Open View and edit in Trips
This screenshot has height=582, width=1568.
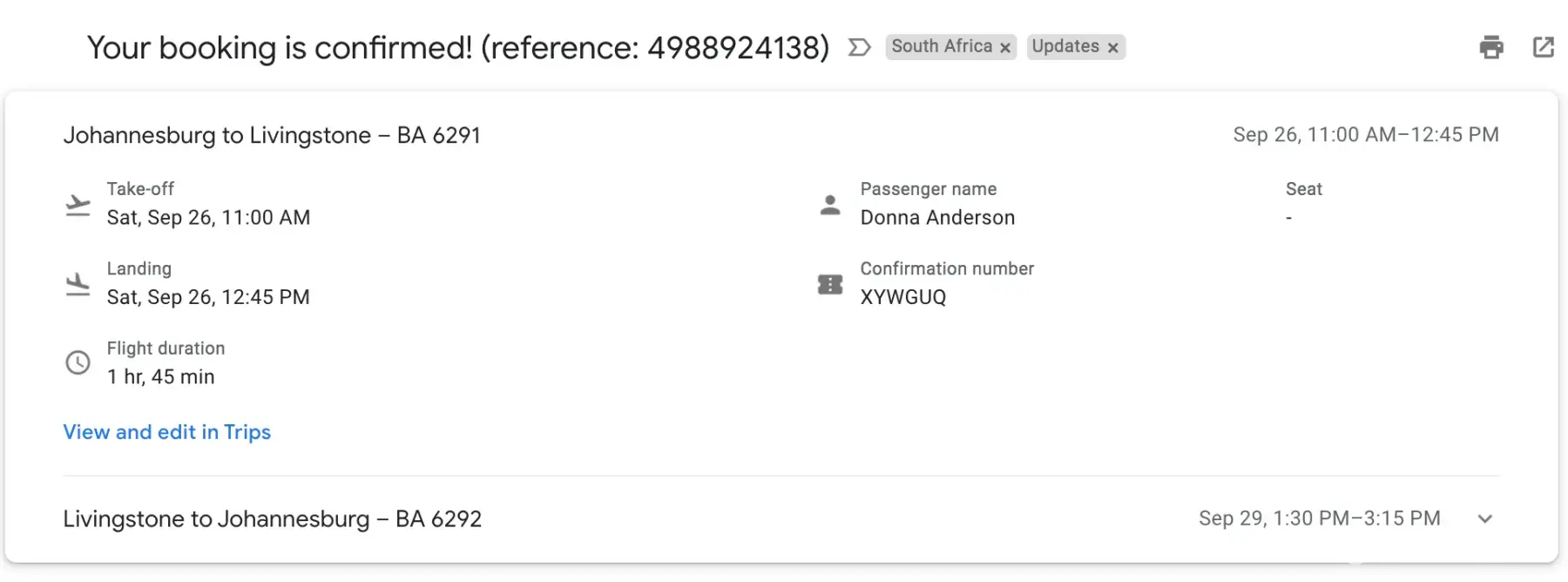tap(166, 432)
